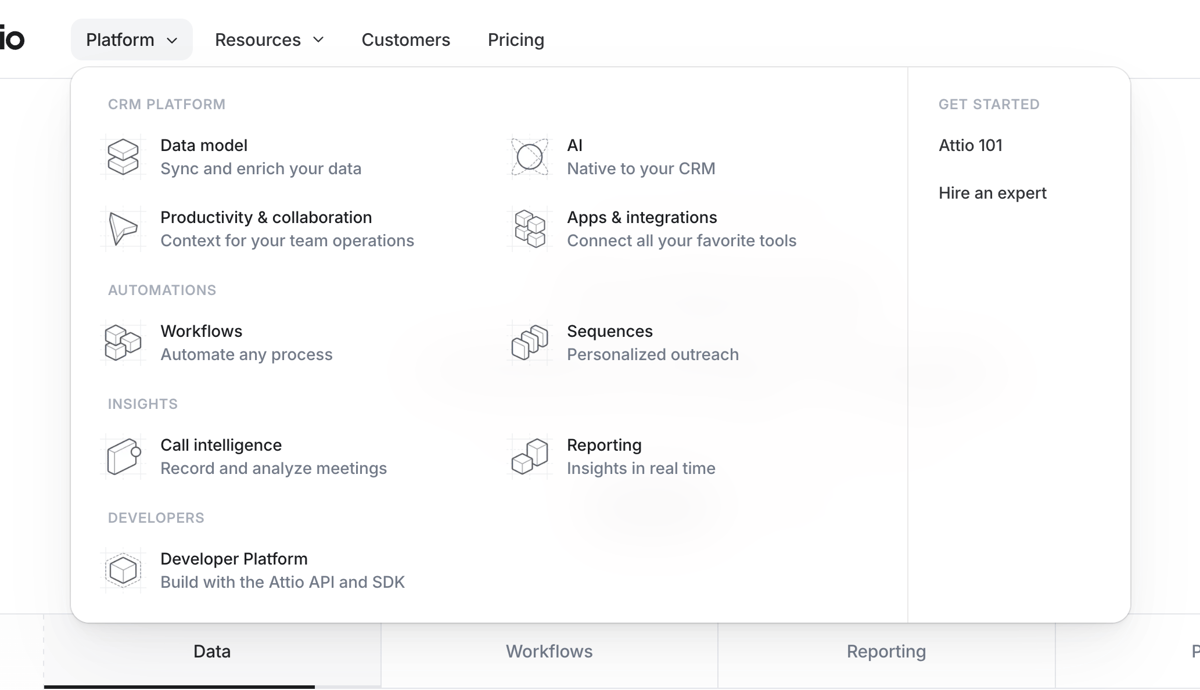Expand the Platform menu chevron

(170, 40)
